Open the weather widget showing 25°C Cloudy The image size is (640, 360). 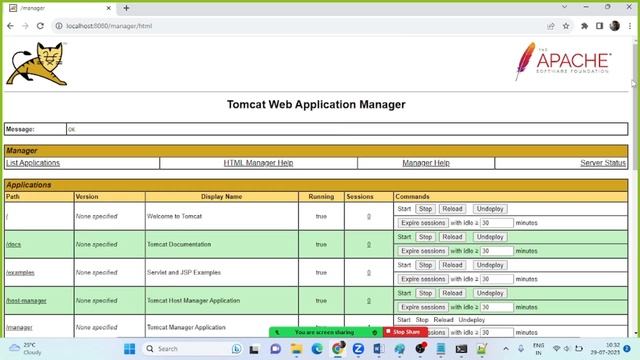[x=25, y=349]
